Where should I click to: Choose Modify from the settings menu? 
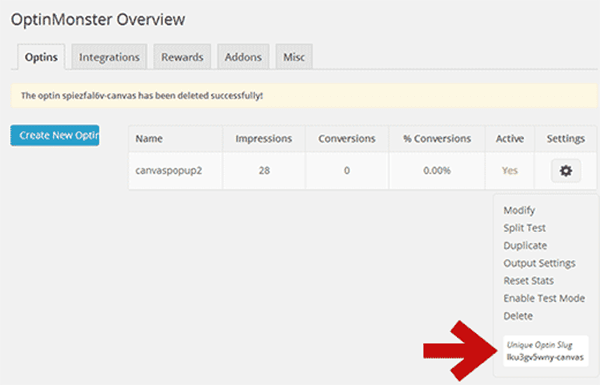pyautogui.click(x=519, y=210)
